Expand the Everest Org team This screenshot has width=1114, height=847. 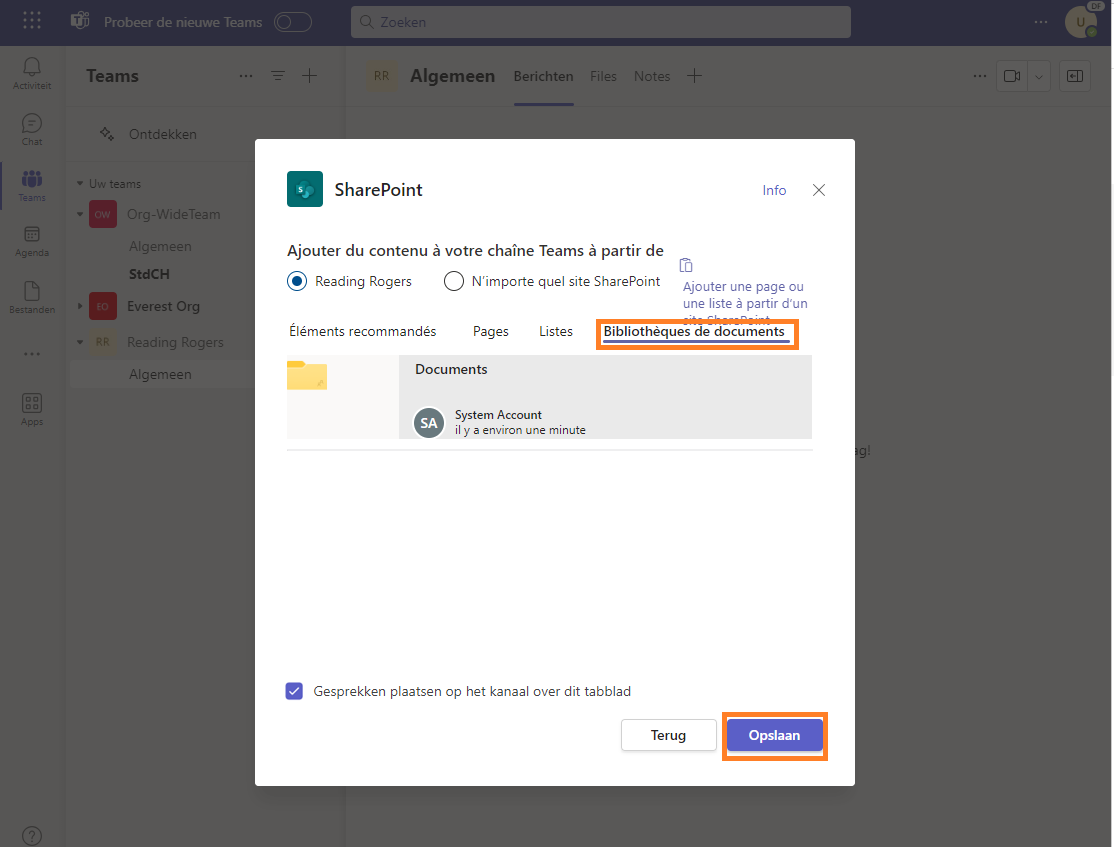click(x=79, y=306)
